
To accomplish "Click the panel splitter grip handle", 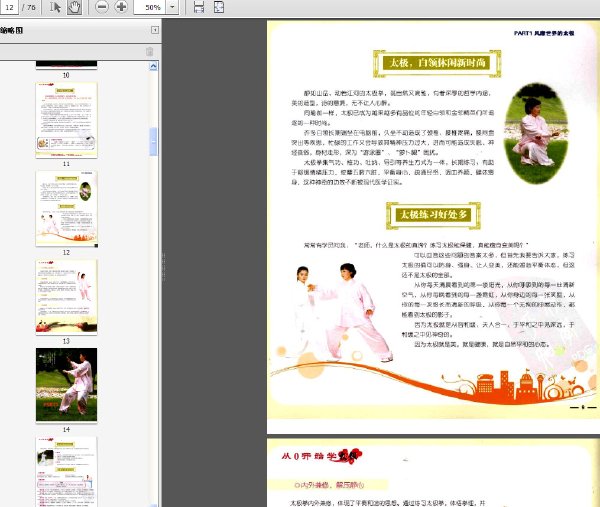I will 164,267.
